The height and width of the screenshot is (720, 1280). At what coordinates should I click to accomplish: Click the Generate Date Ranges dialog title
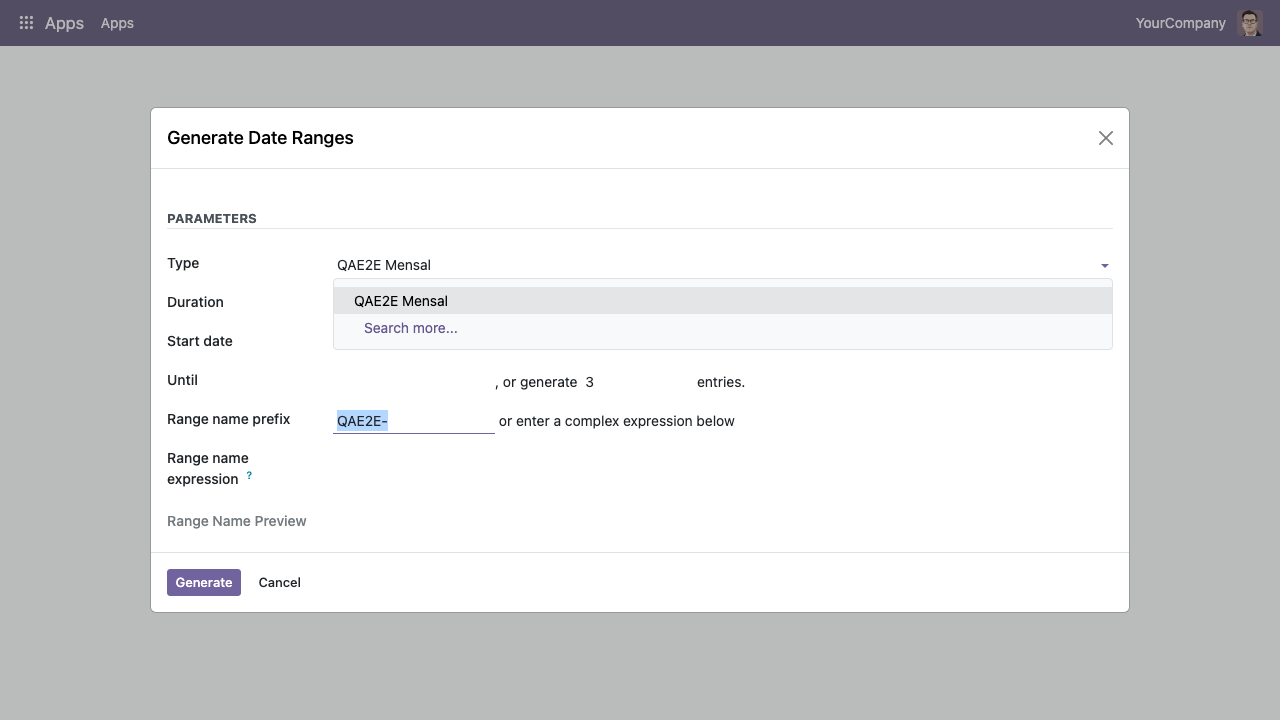(x=260, y=138)
